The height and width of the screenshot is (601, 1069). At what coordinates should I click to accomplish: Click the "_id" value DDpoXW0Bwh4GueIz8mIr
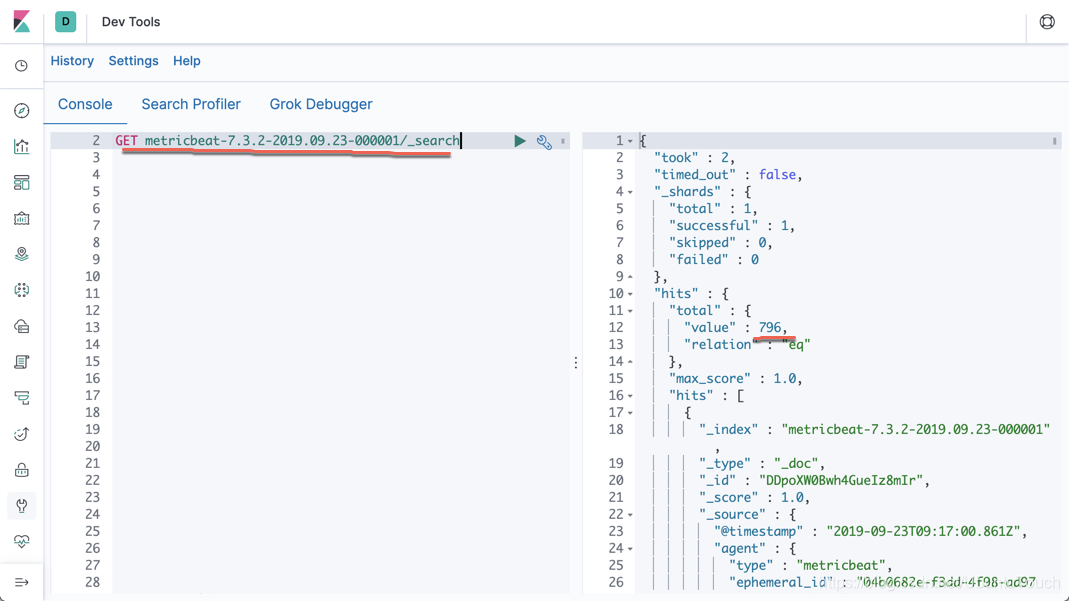[841, 480]
